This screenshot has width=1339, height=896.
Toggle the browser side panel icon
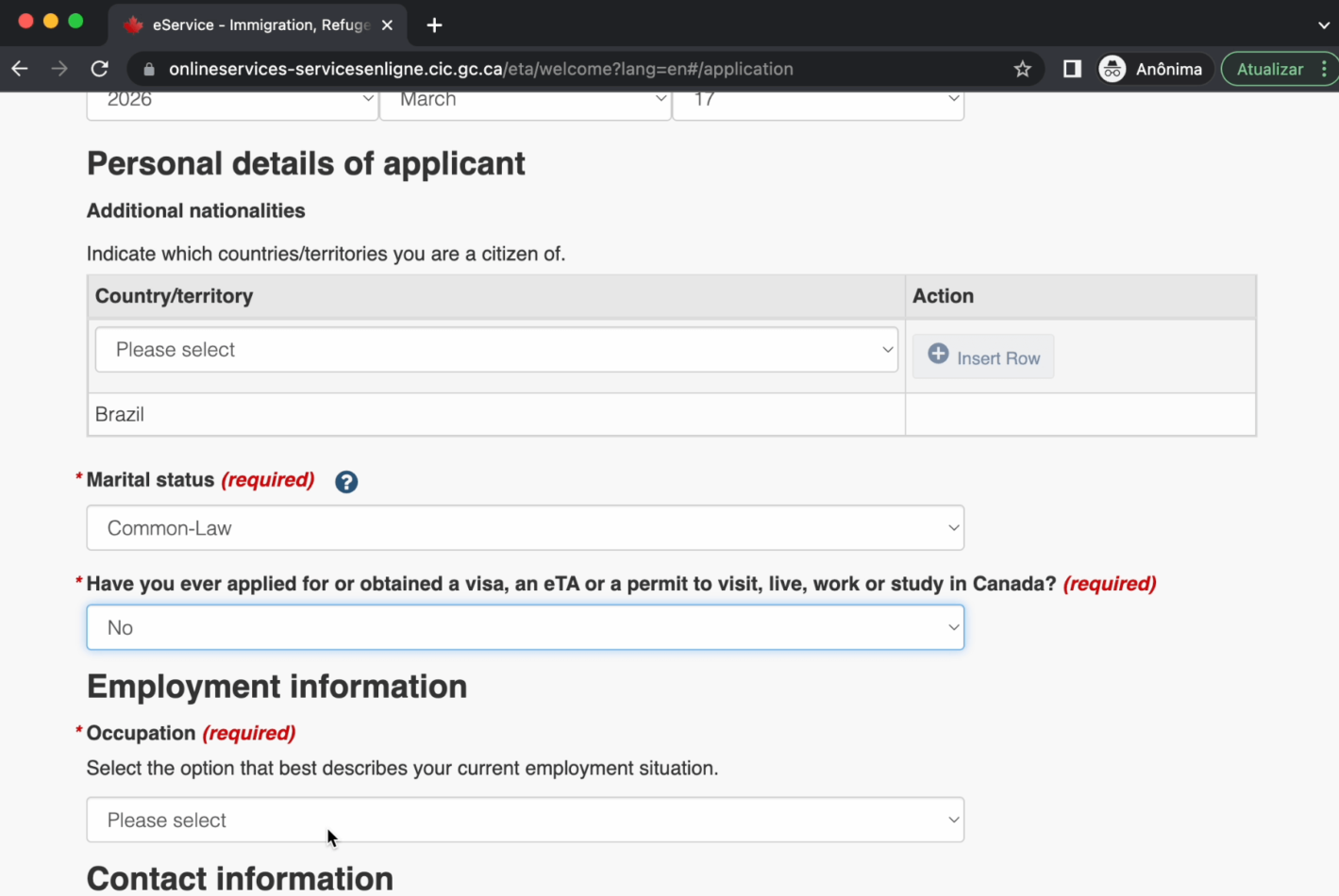tap(1072, 69)
